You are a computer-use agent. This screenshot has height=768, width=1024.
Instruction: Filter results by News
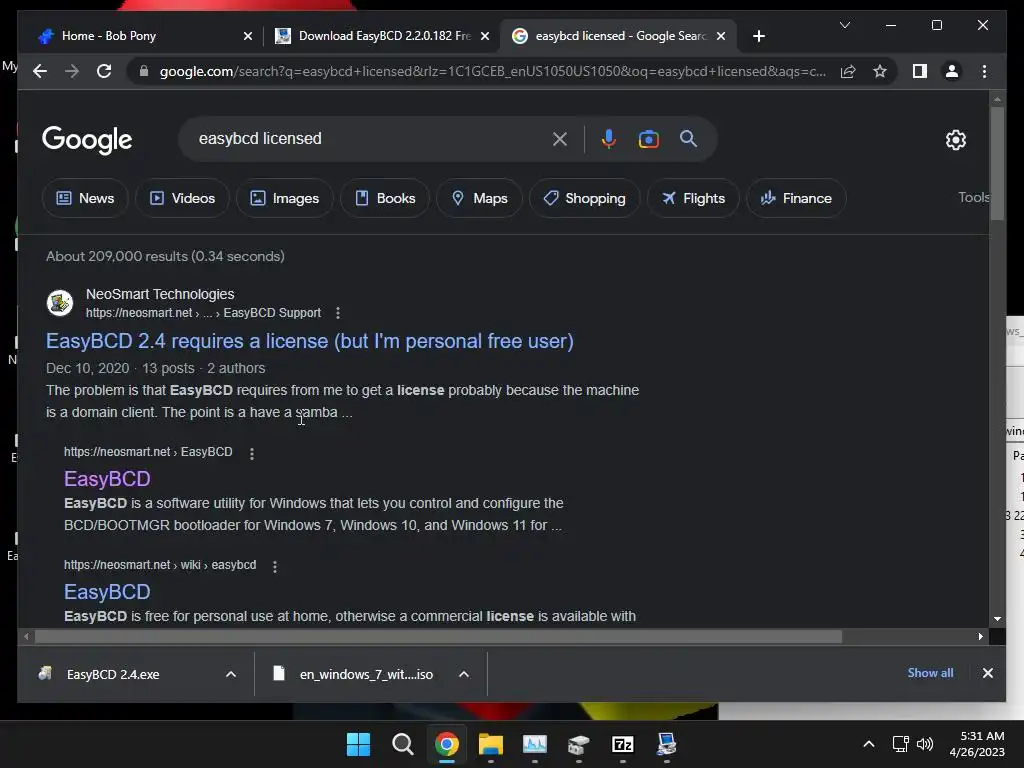[x=85, y=198]
